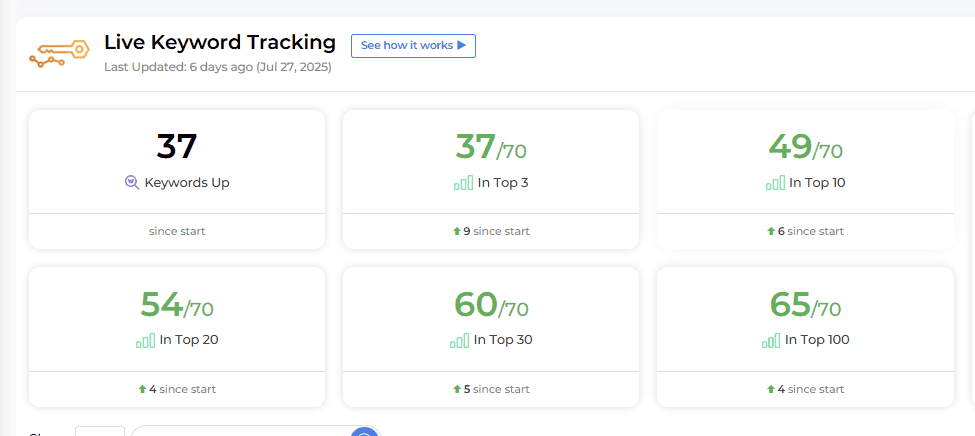Click the green up arrow in Top 10 card
The image size is (975, 436).
[x=771, y=231]
